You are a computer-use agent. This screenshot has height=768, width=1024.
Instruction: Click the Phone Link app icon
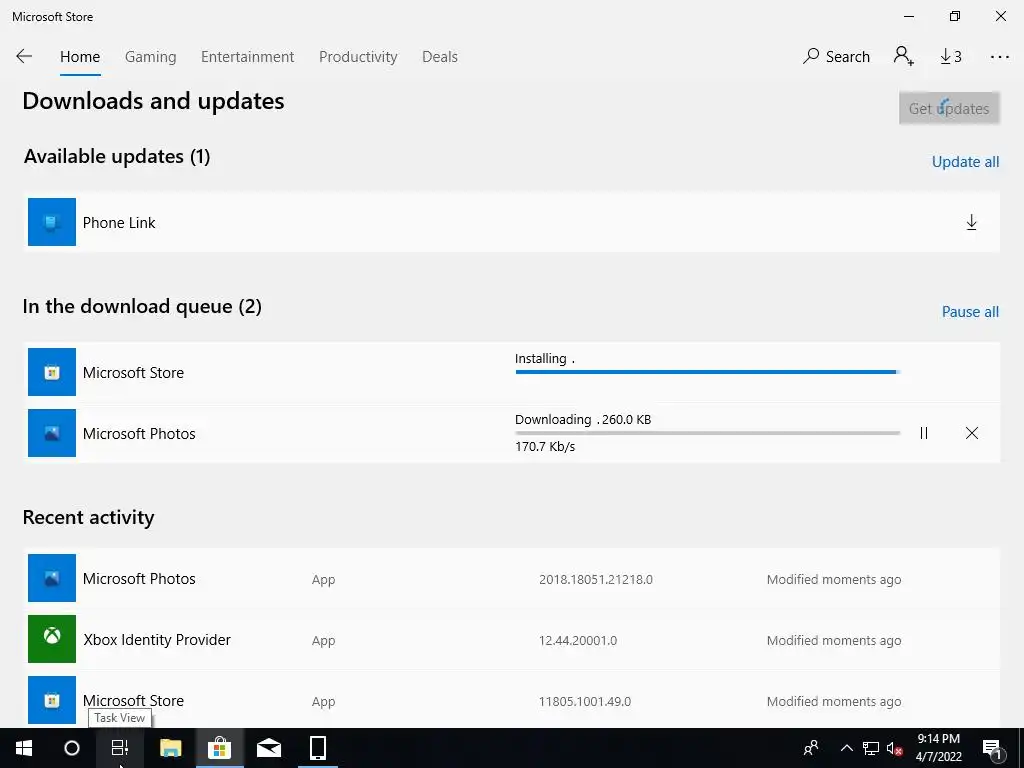(52, 222)
